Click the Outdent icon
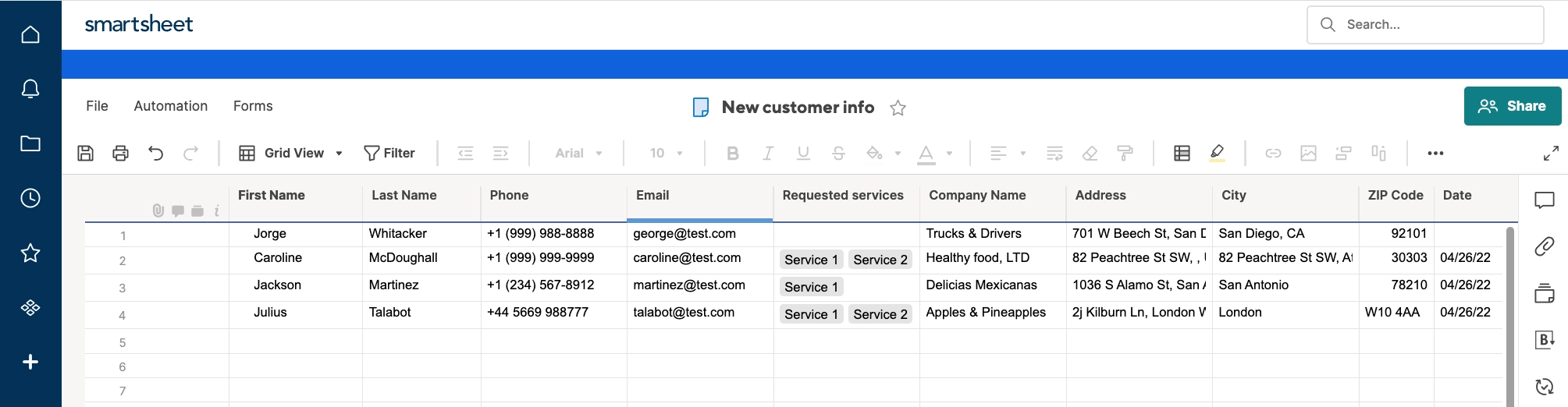 [x=465, y=153]
